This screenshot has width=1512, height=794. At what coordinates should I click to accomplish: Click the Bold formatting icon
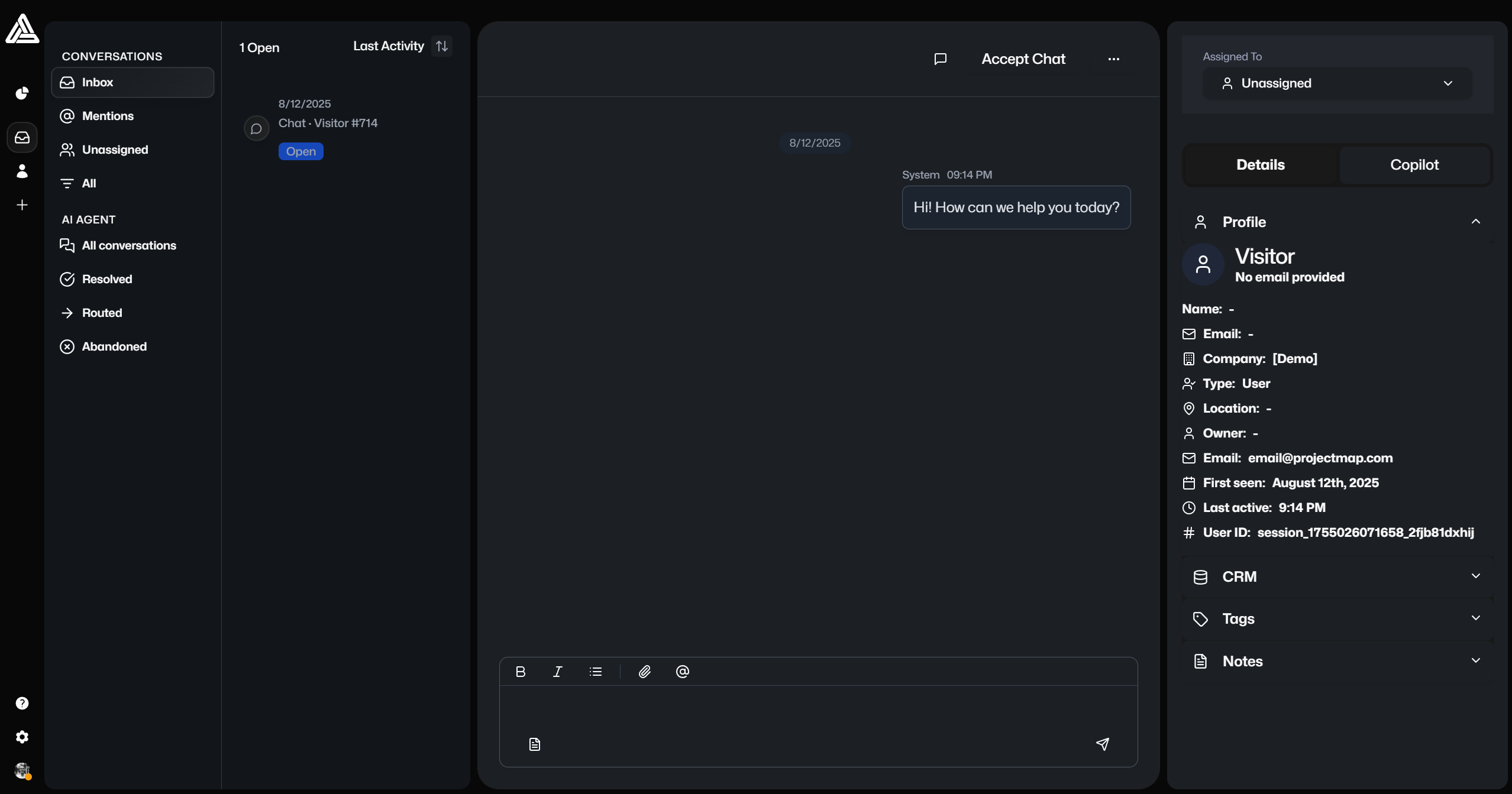pos(521,672)
